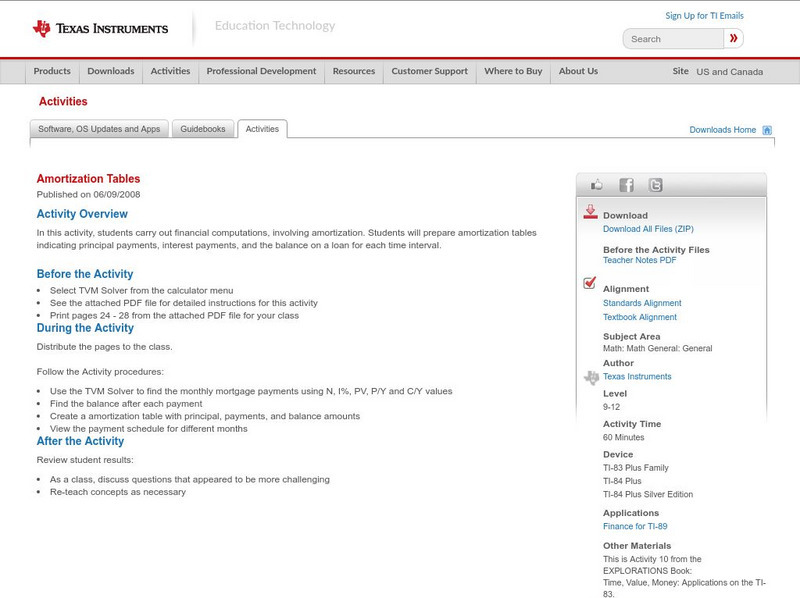Screen dimensions: 800x598
Task: Click the TI-84 Plus Silver Edition entry
Action: coord(648,494)
